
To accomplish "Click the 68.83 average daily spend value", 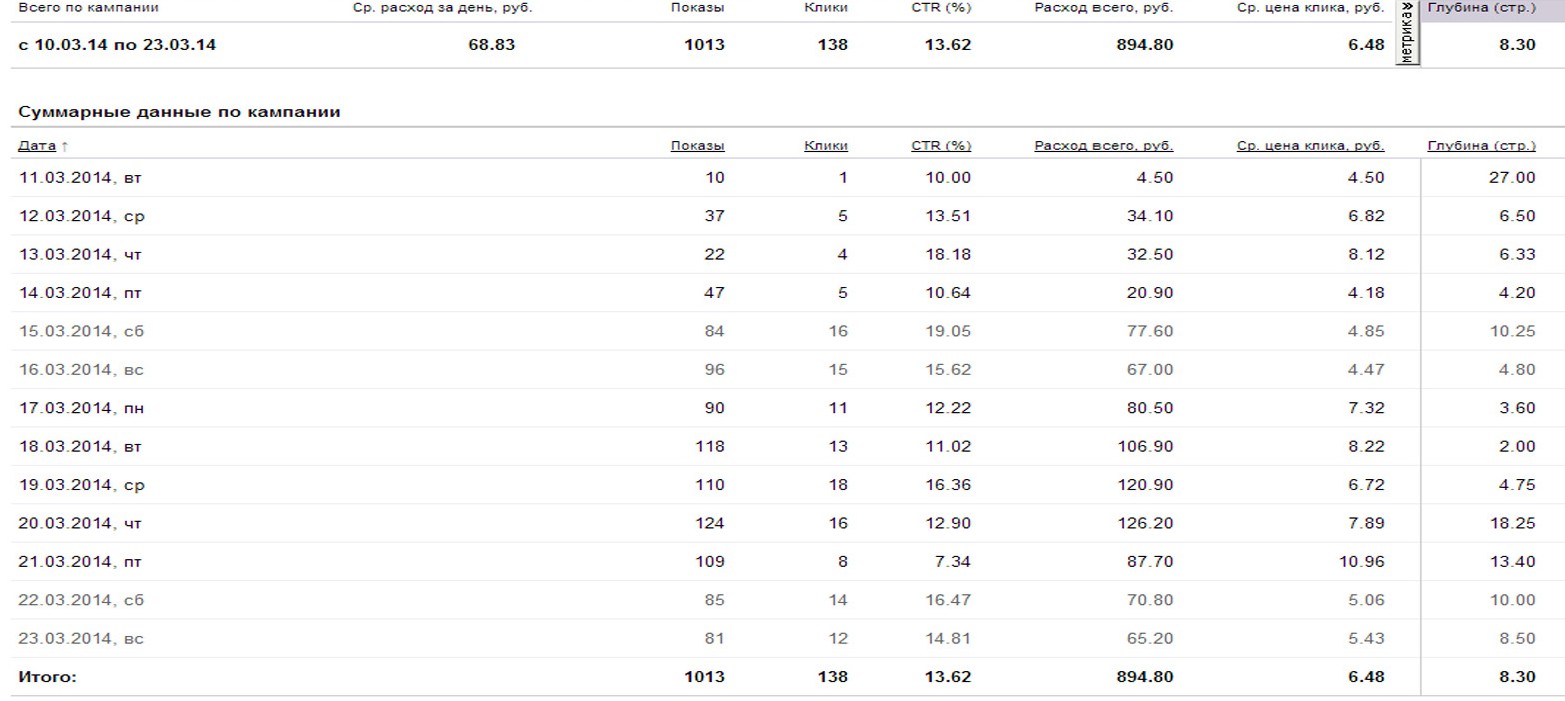I will point(492,44).
